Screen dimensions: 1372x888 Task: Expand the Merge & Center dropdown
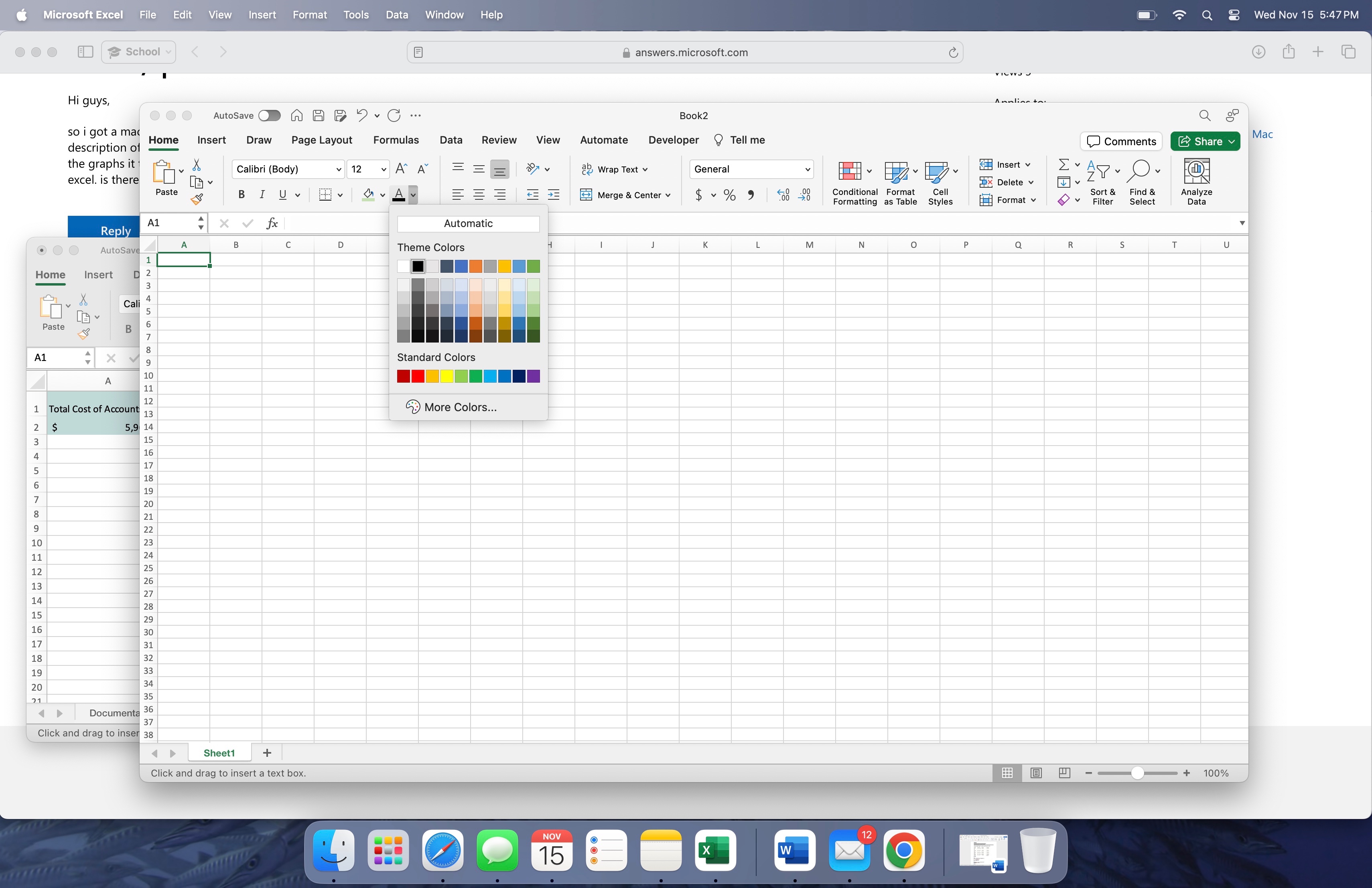pyautogui.click(x=668, y=195)
